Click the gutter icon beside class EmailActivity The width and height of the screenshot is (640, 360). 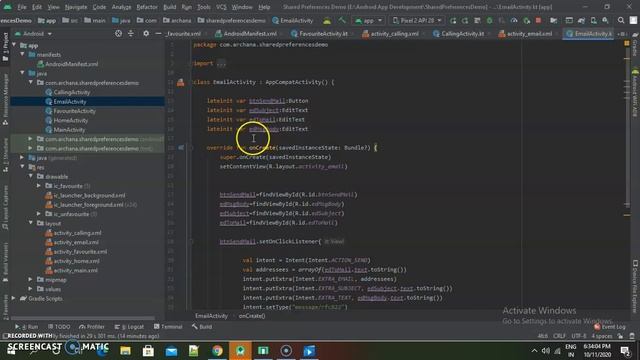point(180,82)
